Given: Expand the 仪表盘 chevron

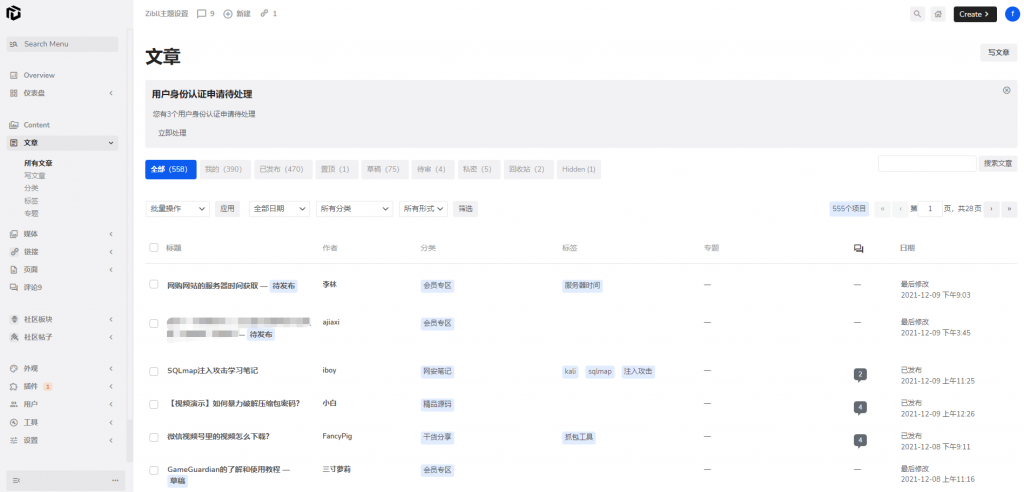Looking at the screenshot, I should pos(111,93).
